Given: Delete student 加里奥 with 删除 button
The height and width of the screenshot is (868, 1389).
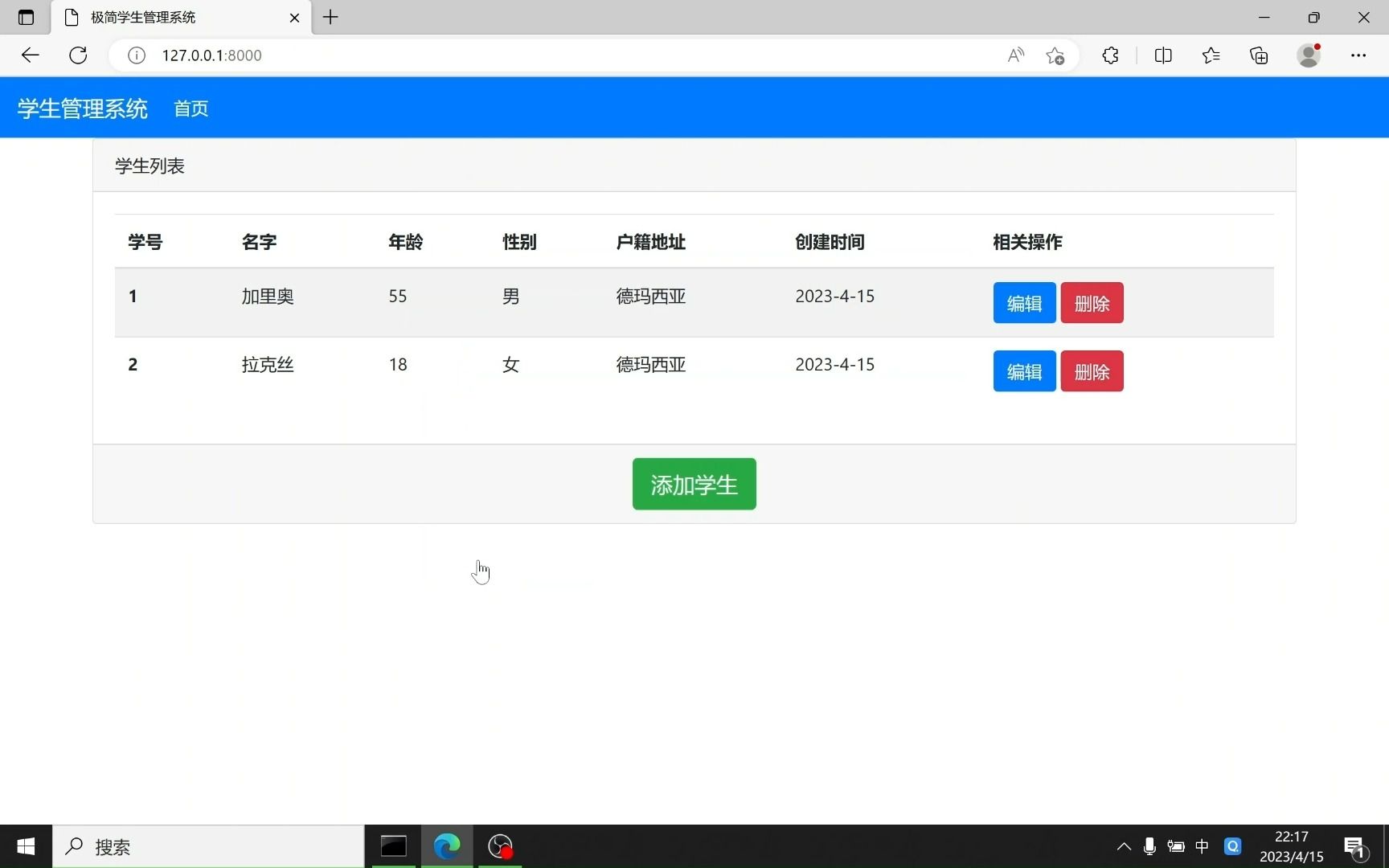Looking at the screenshot, I should pyautogui.click(x=1092, y=303).
